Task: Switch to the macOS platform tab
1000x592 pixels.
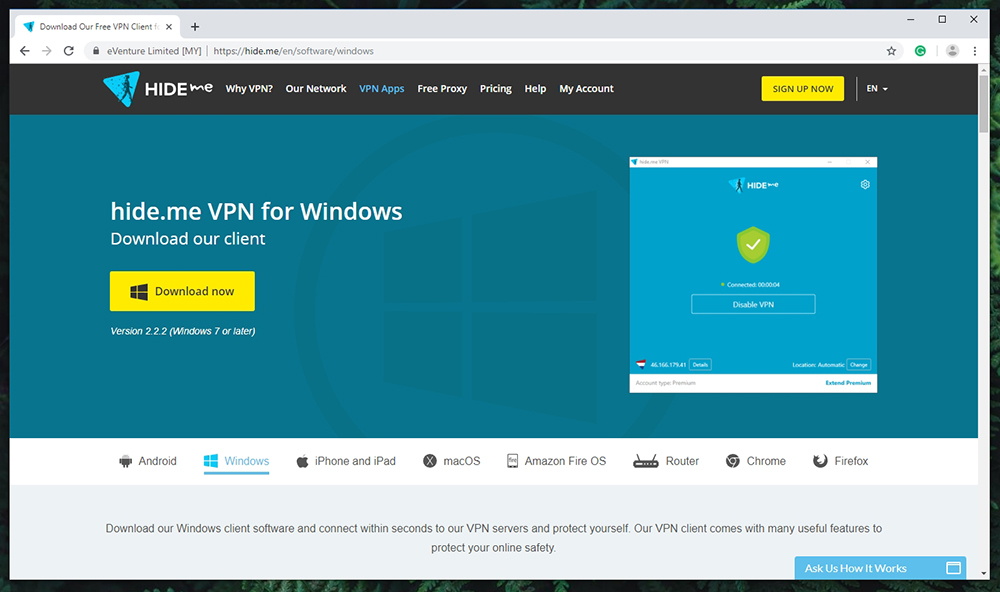Action: [x=451, y=461]
